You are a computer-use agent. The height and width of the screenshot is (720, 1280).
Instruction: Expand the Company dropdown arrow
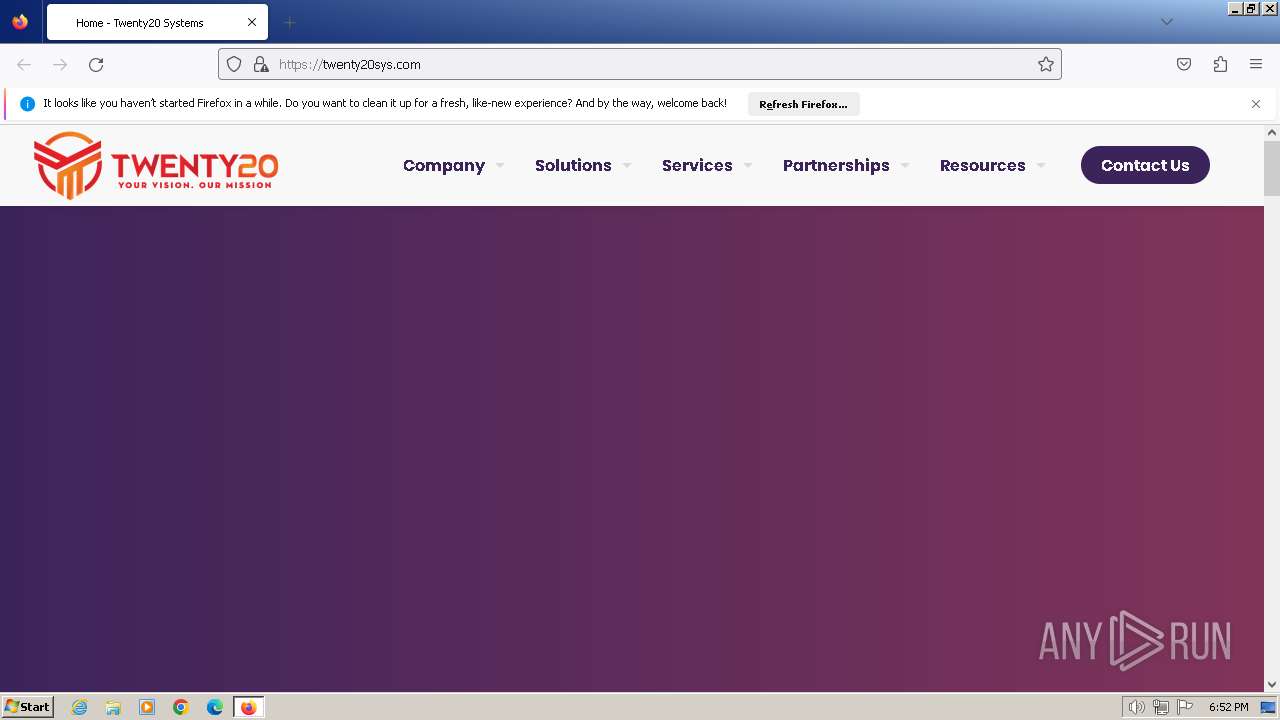coord(500,166)
